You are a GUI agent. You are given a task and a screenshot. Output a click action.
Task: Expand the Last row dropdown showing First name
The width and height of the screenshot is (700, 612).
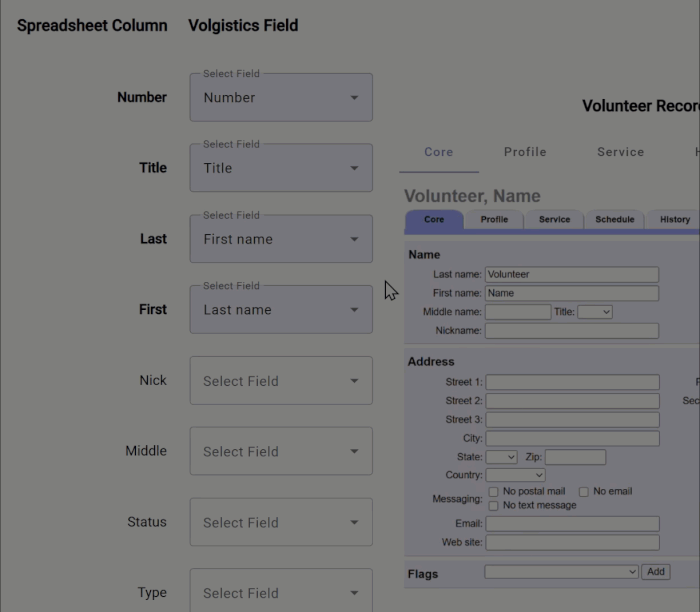click(280, 239)
